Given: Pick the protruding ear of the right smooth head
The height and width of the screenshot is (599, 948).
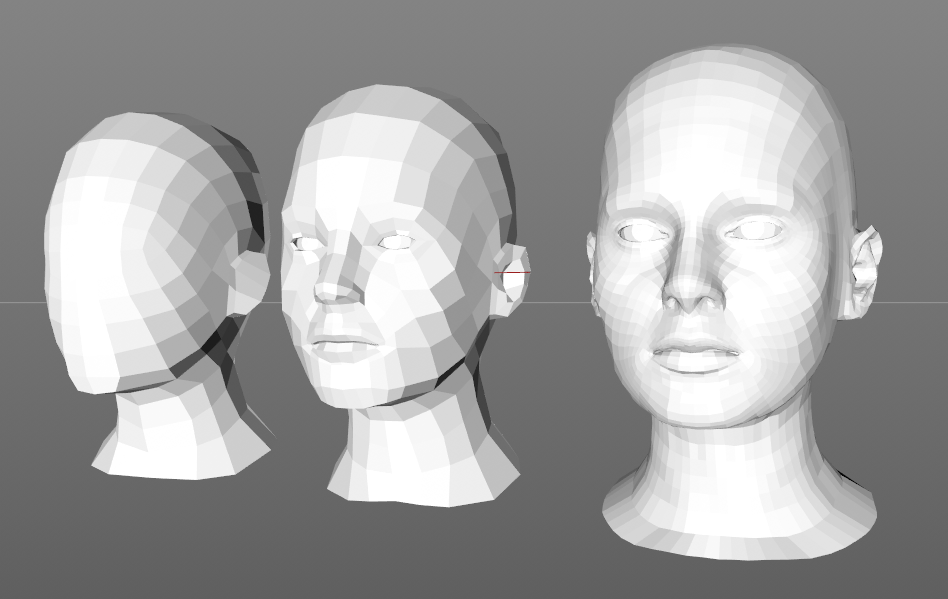Looking at the screenshot, I should [862, 272].
